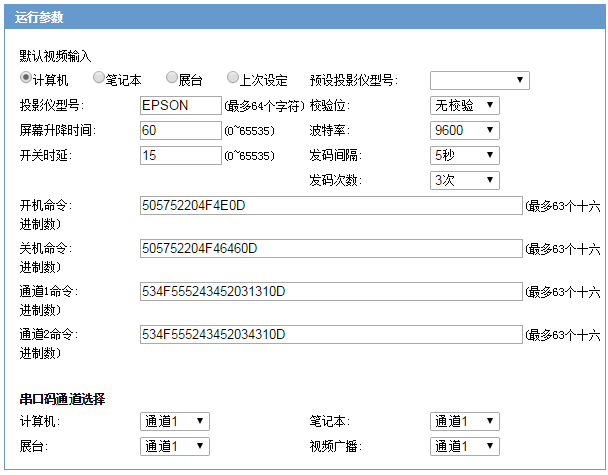Select the 笔记本 video input option

pos(99,78)
